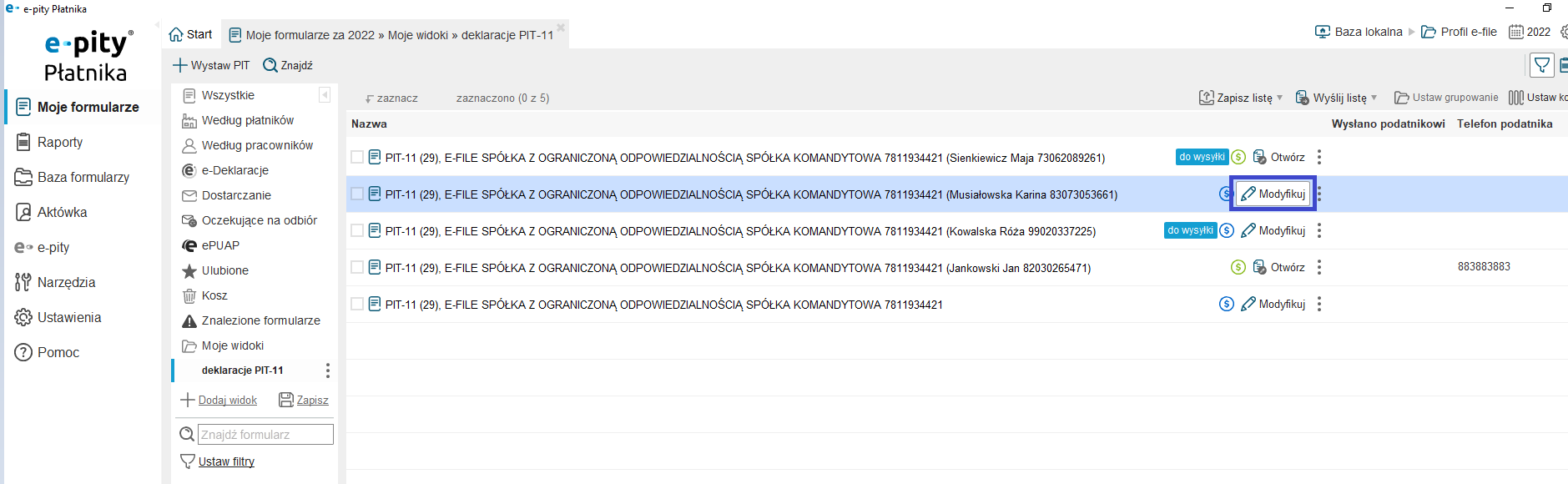This screenshot has width=1568, height=484.
Task: Select deklaracje PIT-11 saved view
Action: coord(243,371)
